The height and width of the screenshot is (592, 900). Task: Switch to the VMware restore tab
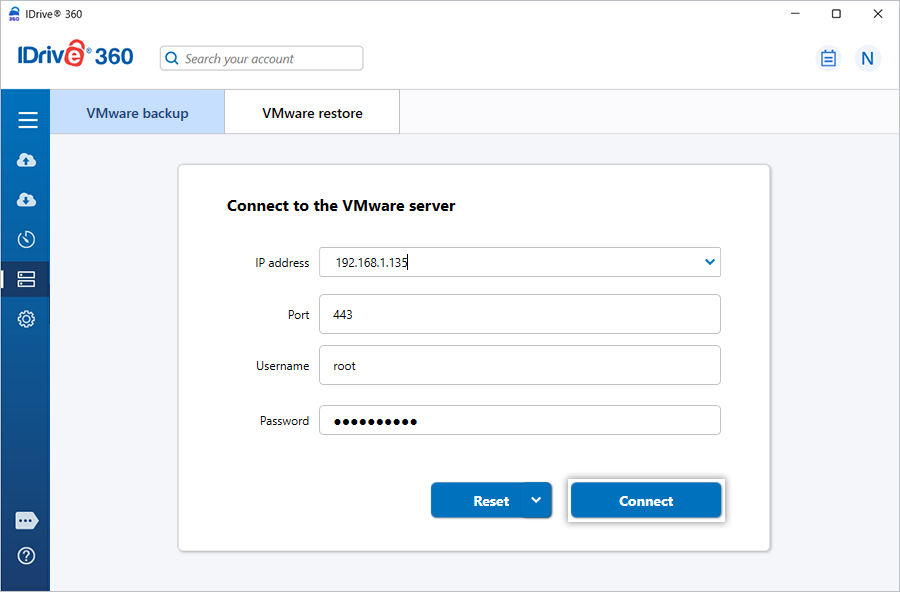[x=312, y=113]
